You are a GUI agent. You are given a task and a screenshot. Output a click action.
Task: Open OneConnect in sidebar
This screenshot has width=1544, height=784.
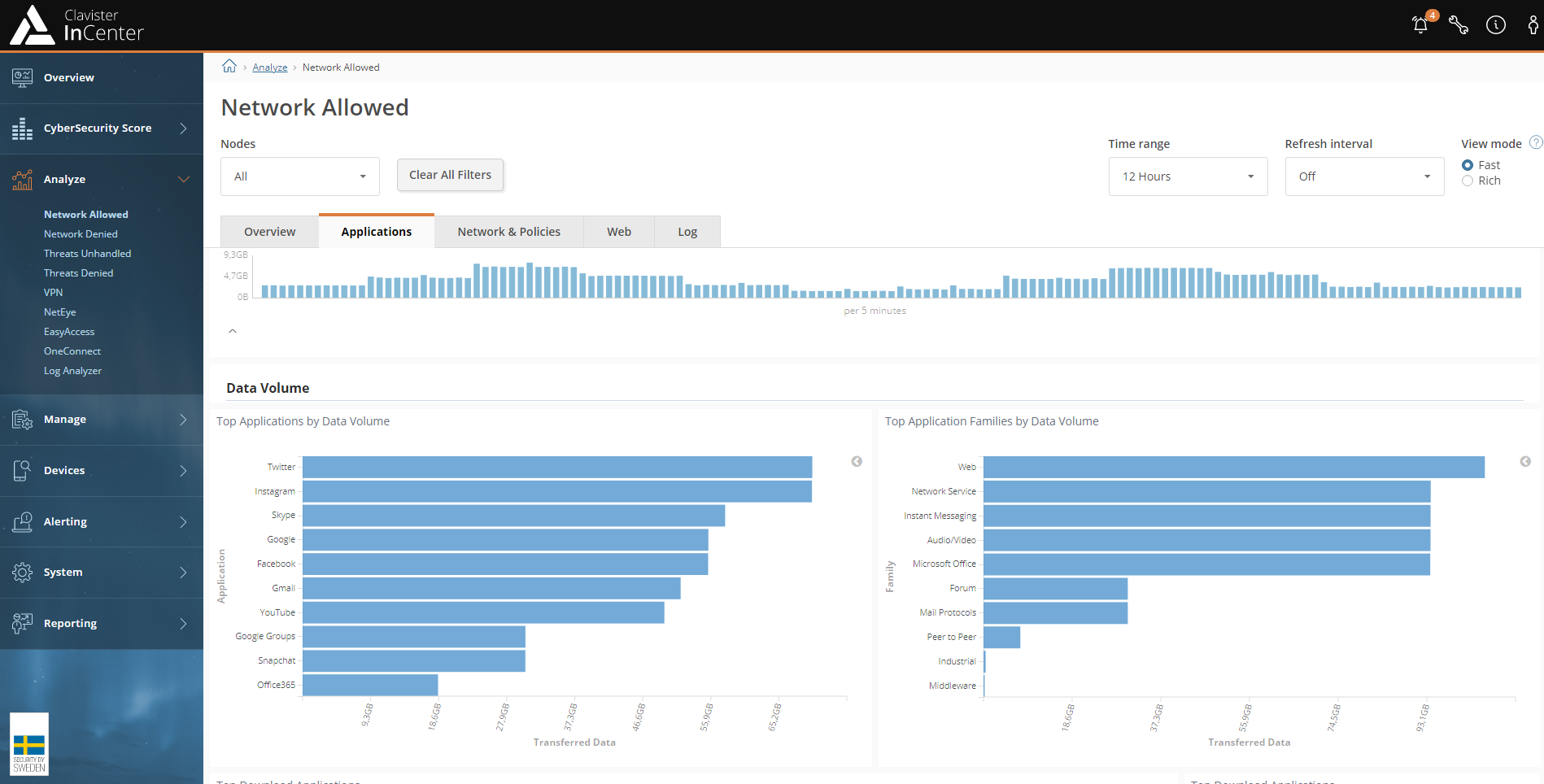72,351
